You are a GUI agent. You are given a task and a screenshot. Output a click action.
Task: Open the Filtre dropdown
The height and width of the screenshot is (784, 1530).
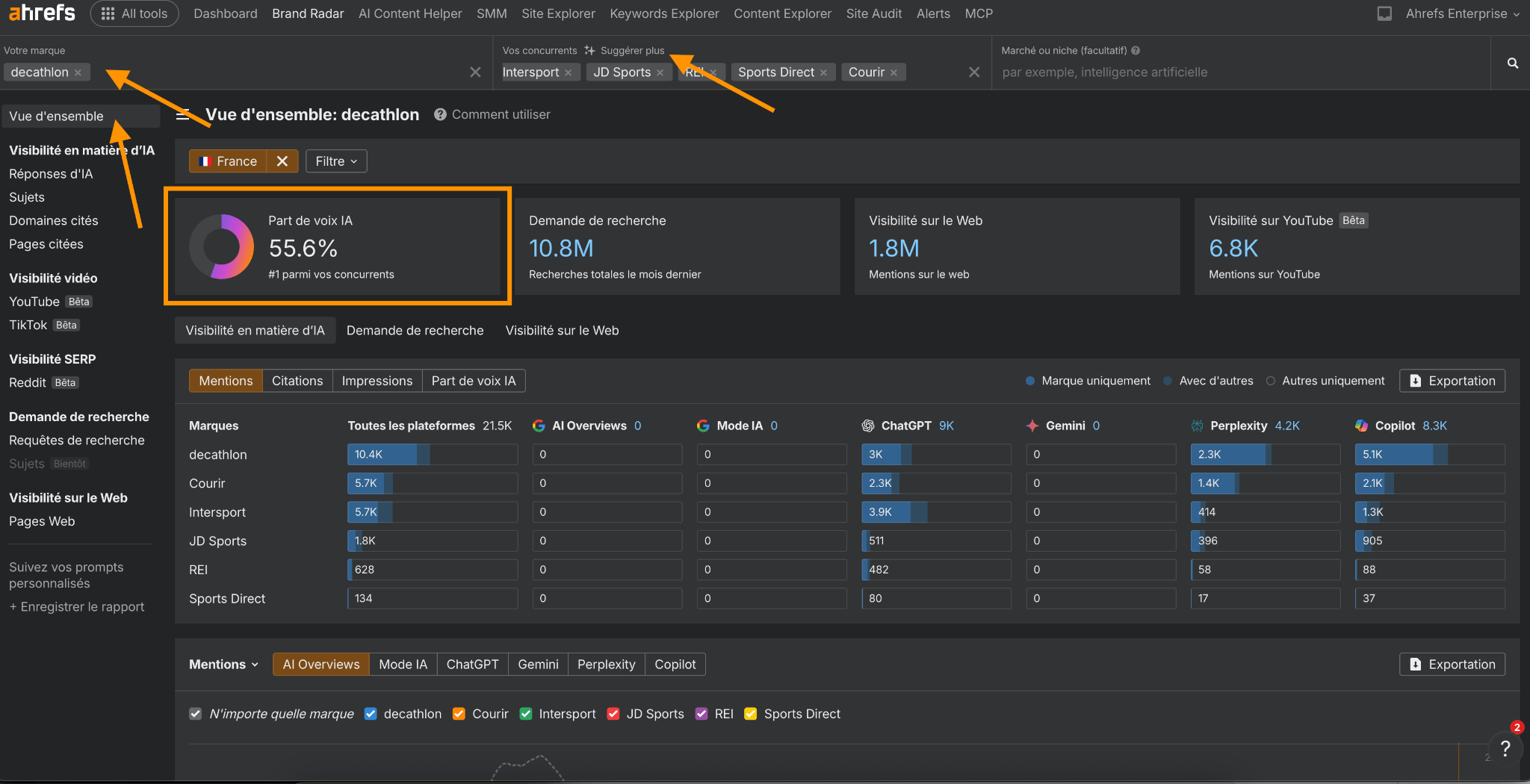click(x=336, y=161)
